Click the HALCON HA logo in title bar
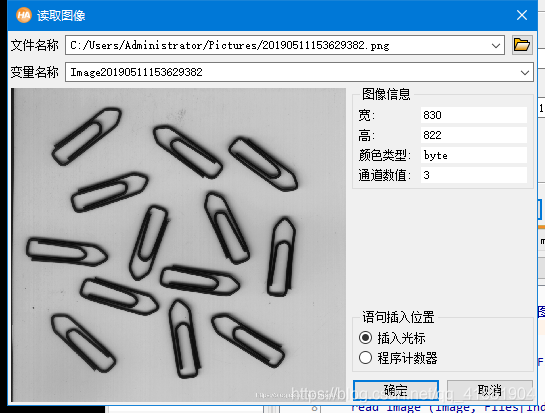Screen dimensions: 545x413 pos(24,15)
